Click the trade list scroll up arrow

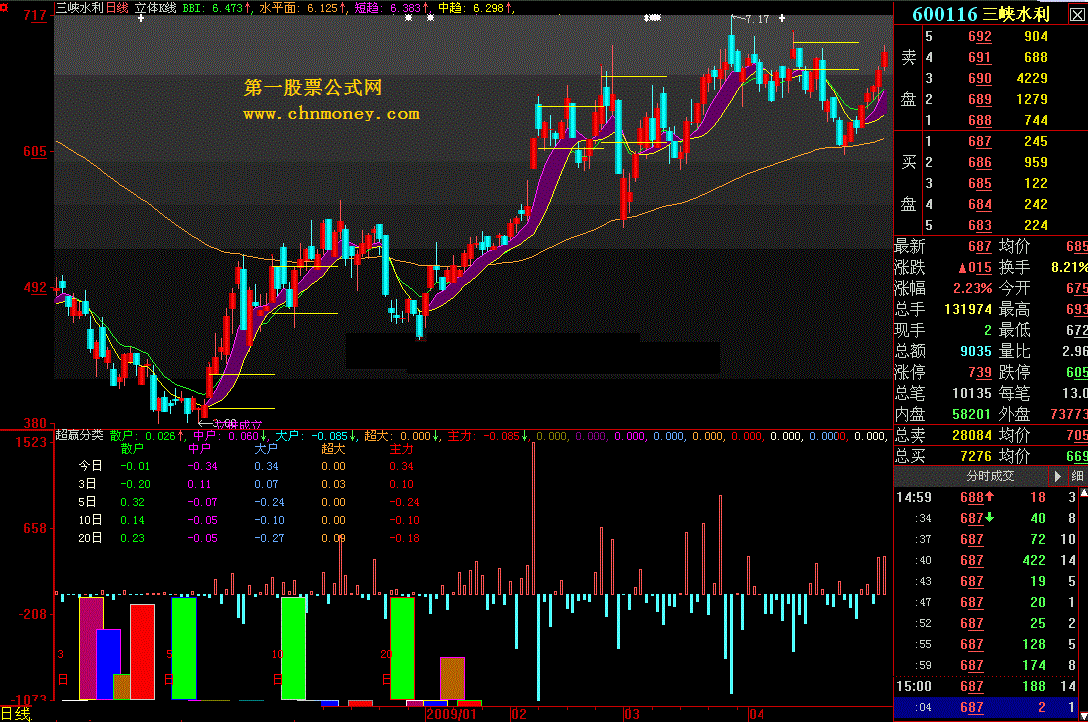[1084, 492]
